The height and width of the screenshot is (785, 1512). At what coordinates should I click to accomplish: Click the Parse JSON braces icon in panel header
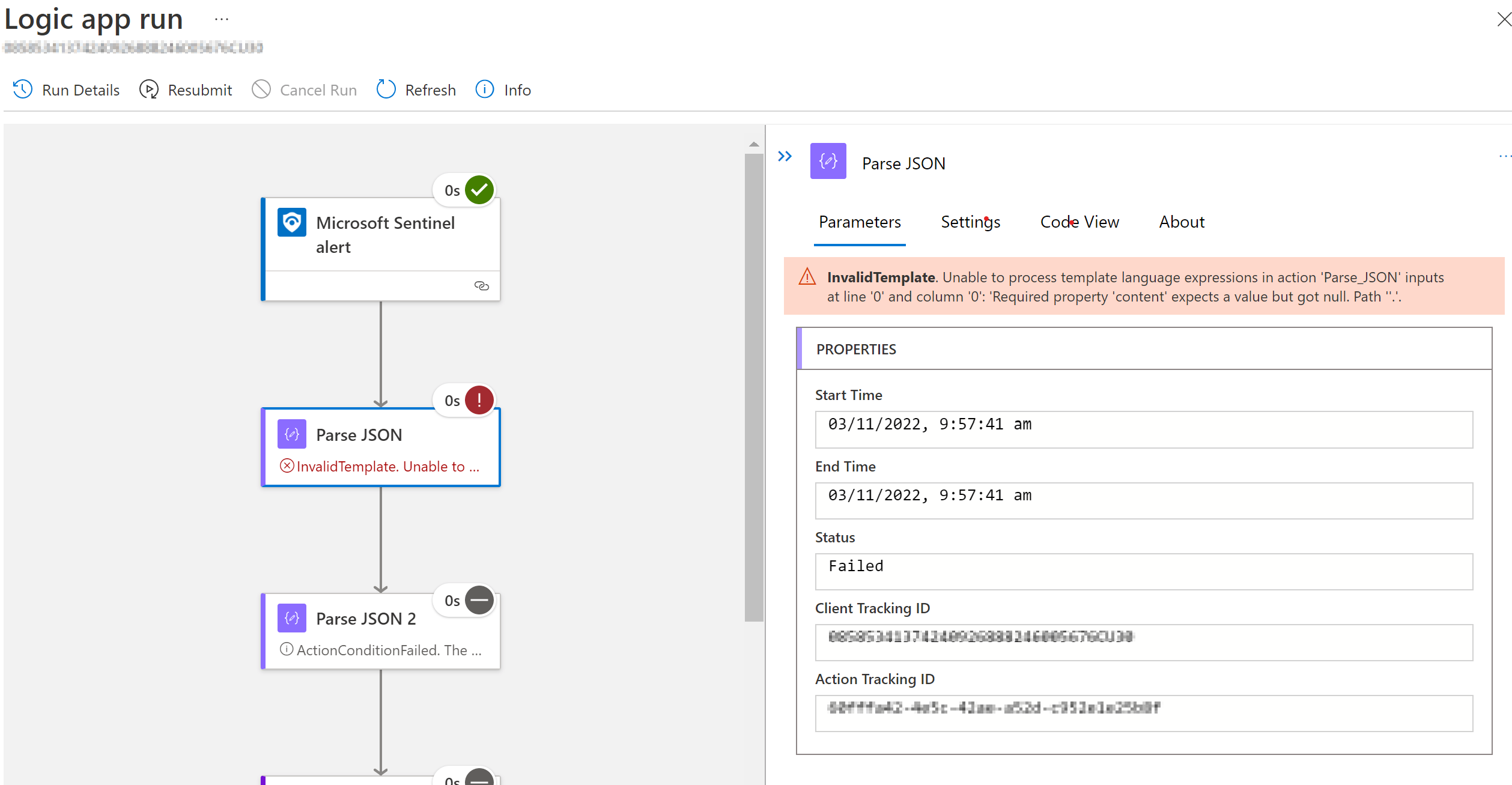pos(828,161)
